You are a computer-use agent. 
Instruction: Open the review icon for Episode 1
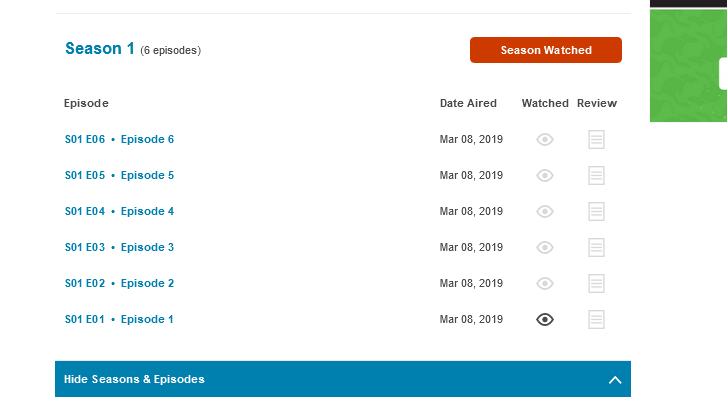pyautogui.click(x=596, y=320)
